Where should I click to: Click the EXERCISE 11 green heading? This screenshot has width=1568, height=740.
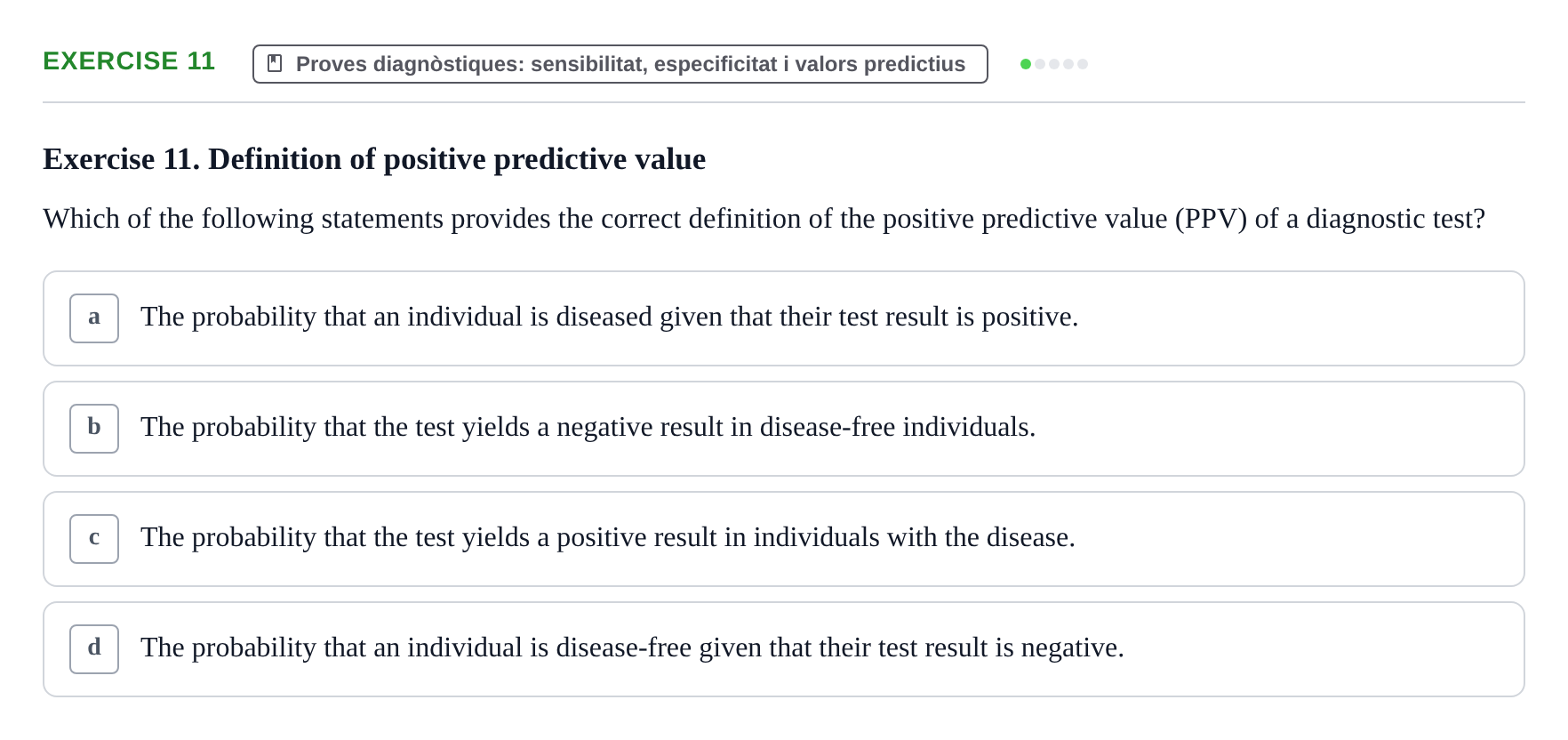[x=129, y=61]
